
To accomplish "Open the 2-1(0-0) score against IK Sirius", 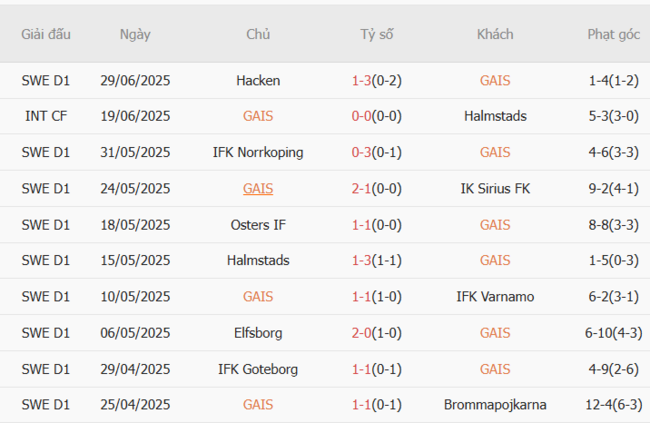I will pyautogui.click(x=376, y=188).
